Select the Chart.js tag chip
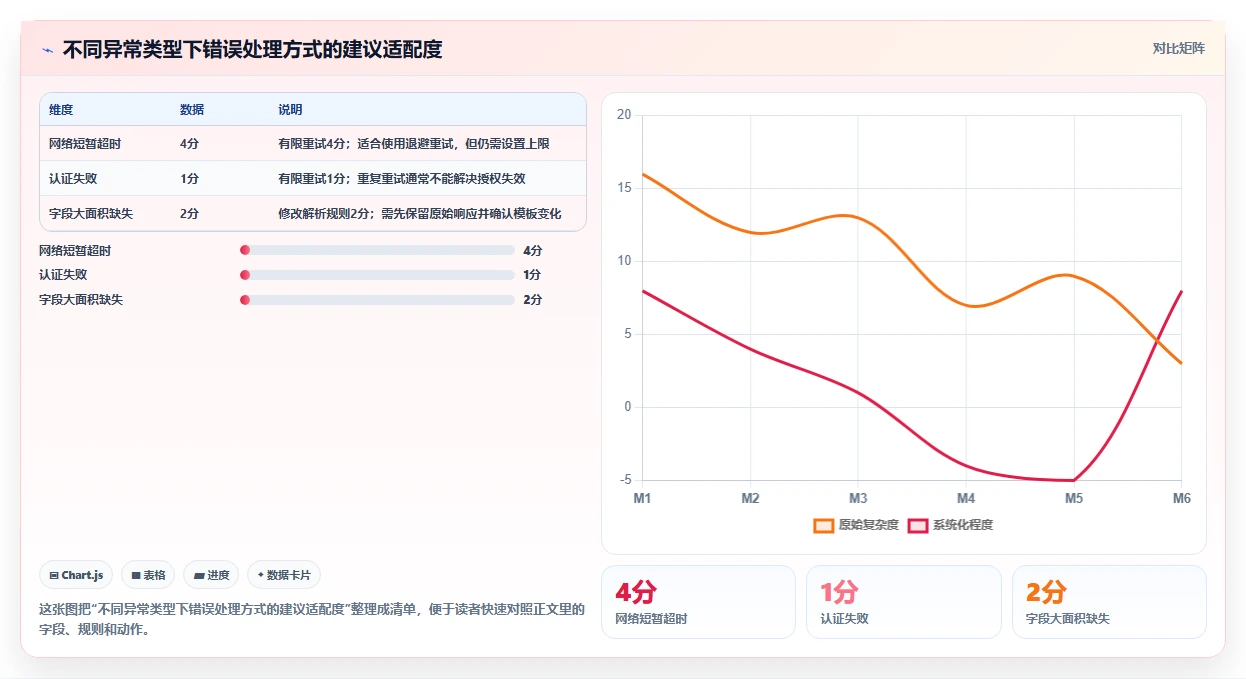This screenshot has height=679, width=1246. pos(76,575)
